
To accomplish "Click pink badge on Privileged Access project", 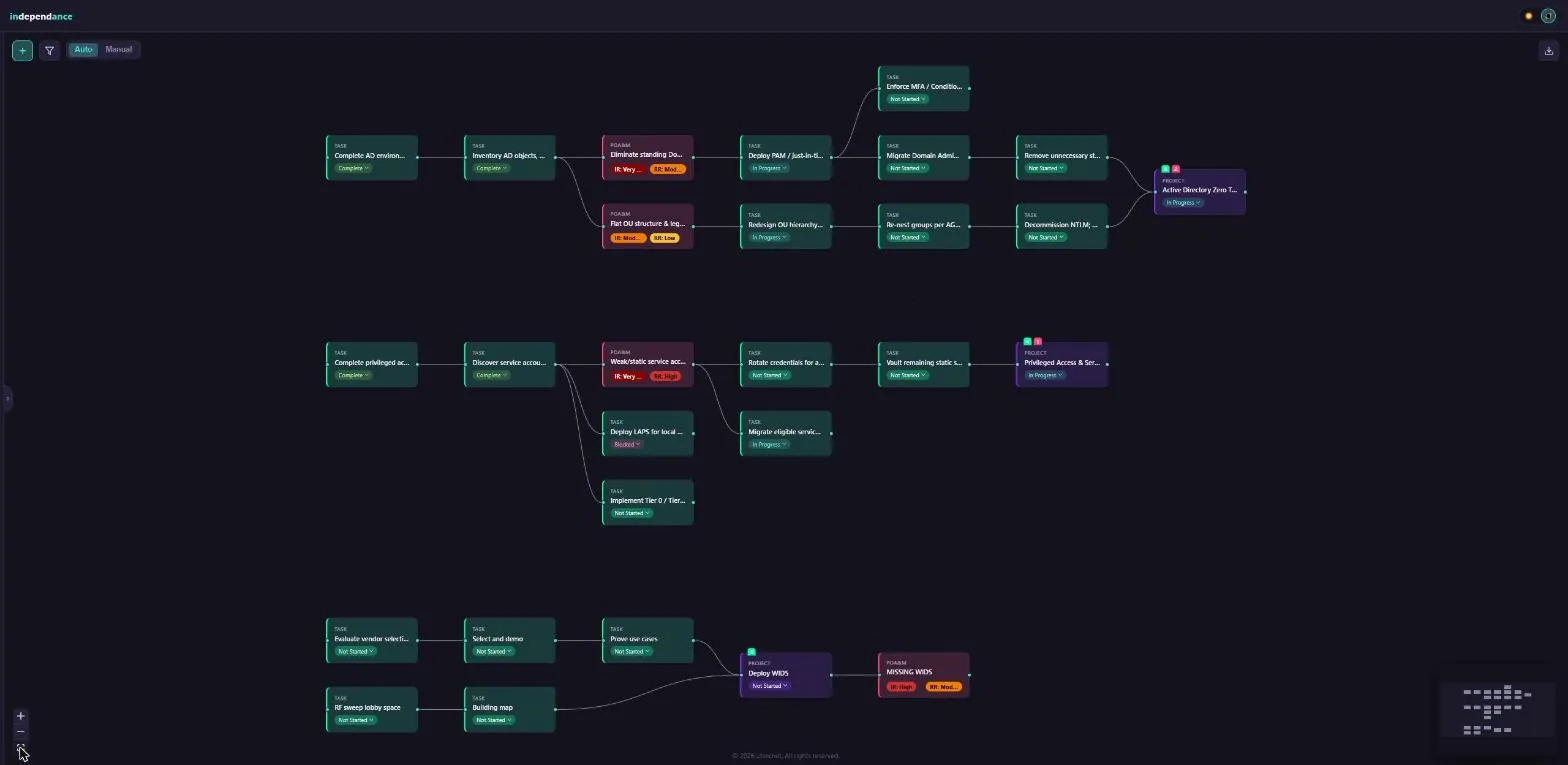I will tap(1038, 342).
